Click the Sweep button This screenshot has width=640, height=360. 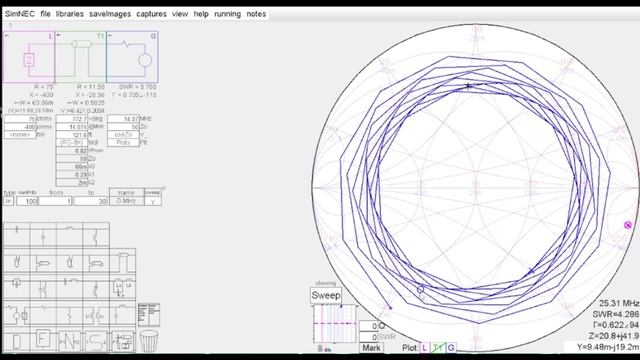[326, 296]
